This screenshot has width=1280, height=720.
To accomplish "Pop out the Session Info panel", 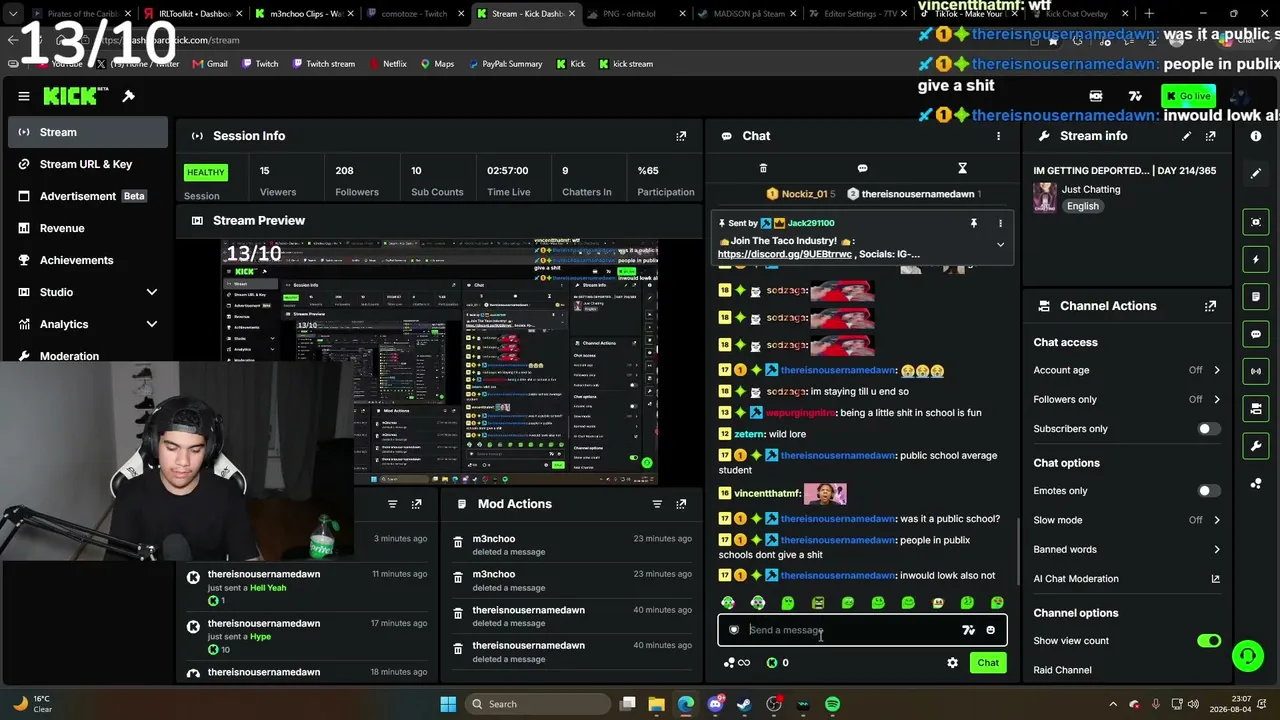I will tap(681, 136).
